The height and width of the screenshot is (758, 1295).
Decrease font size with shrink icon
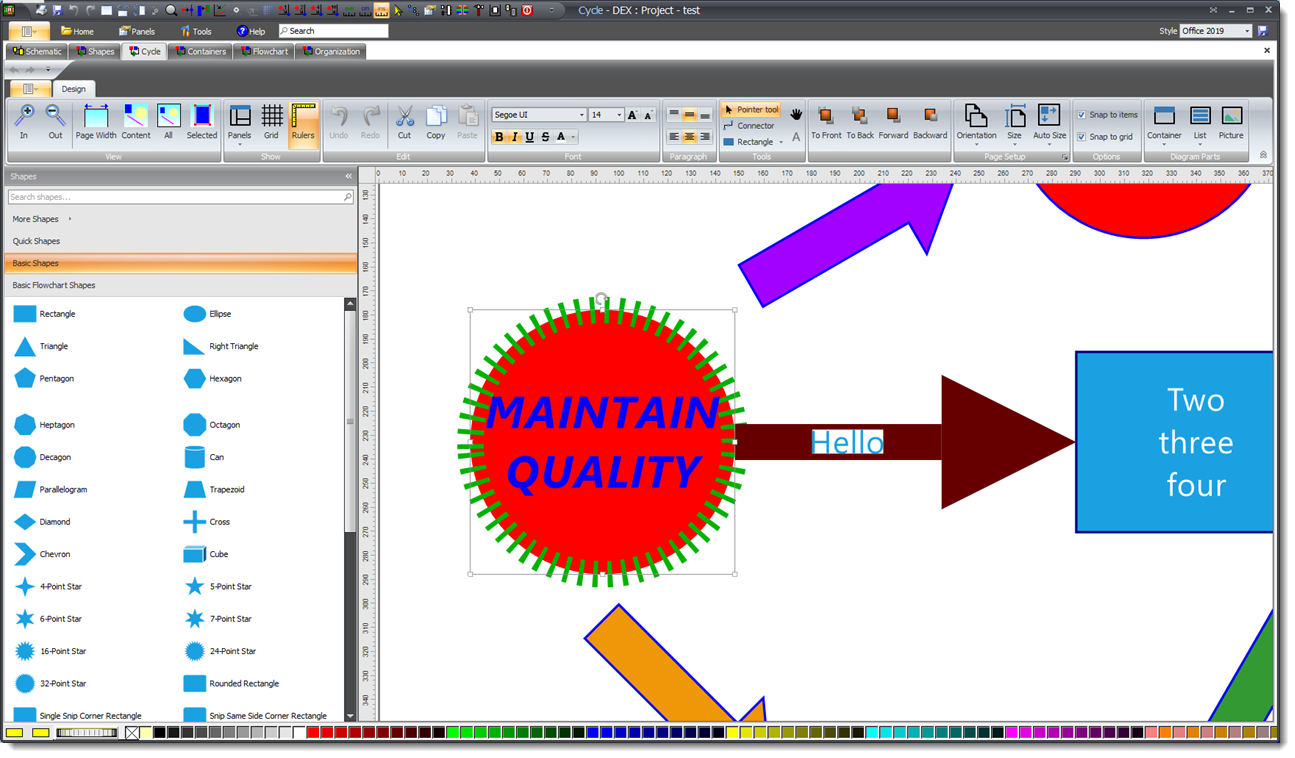[648, 115]
